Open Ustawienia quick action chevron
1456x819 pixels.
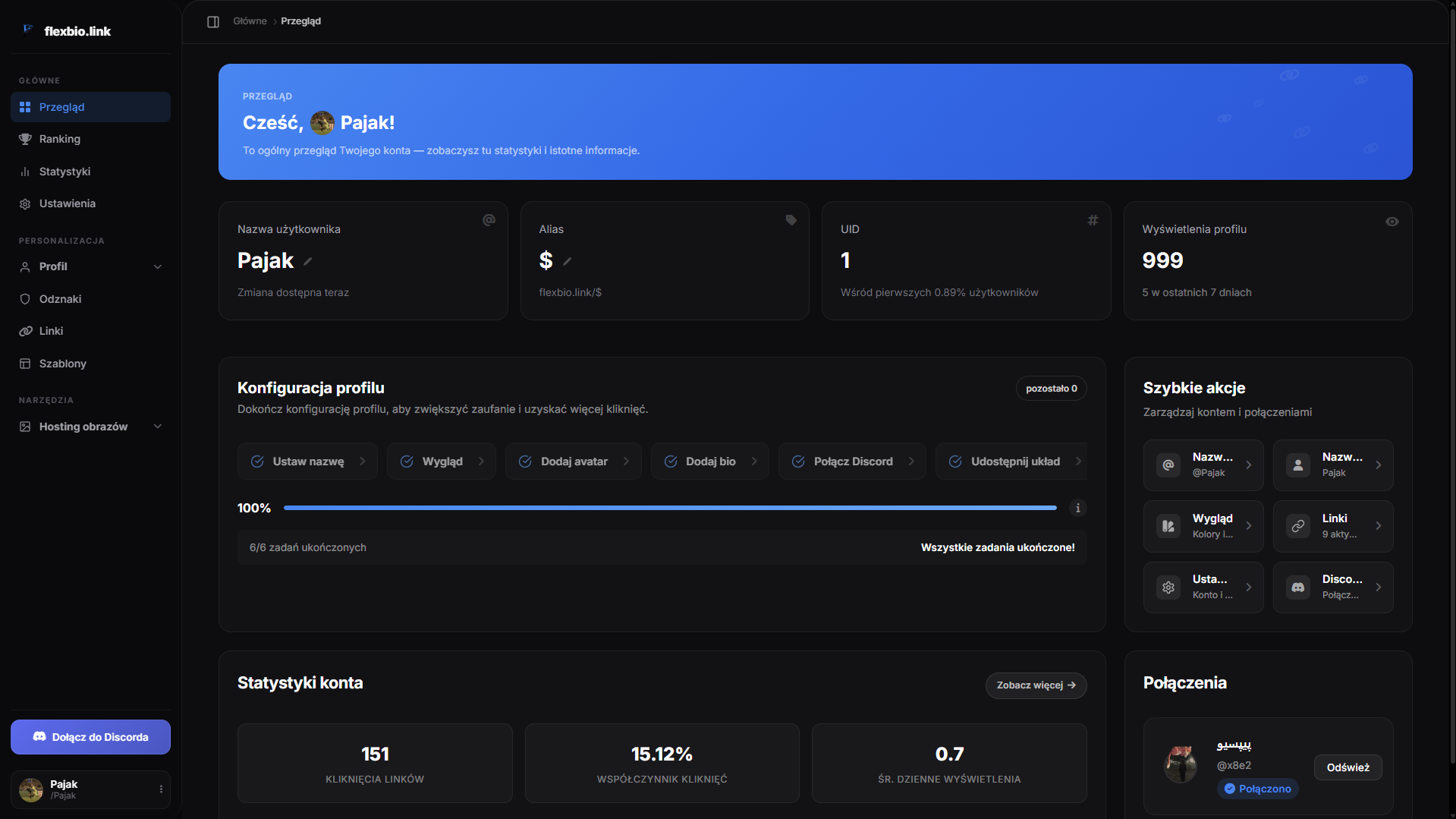1249,587
